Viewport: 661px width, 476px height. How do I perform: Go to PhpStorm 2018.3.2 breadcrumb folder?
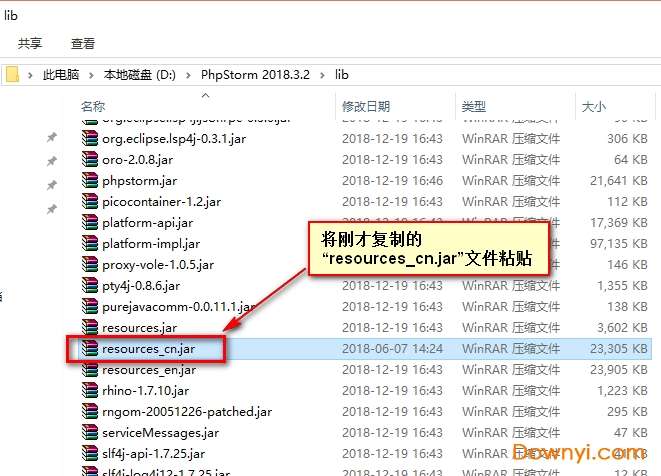[x=255, y=75]
